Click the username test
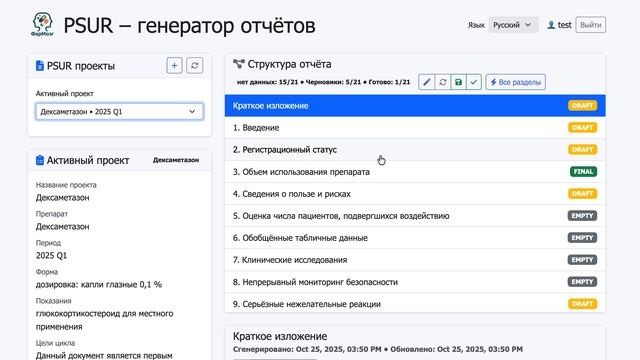 [564, 25]
